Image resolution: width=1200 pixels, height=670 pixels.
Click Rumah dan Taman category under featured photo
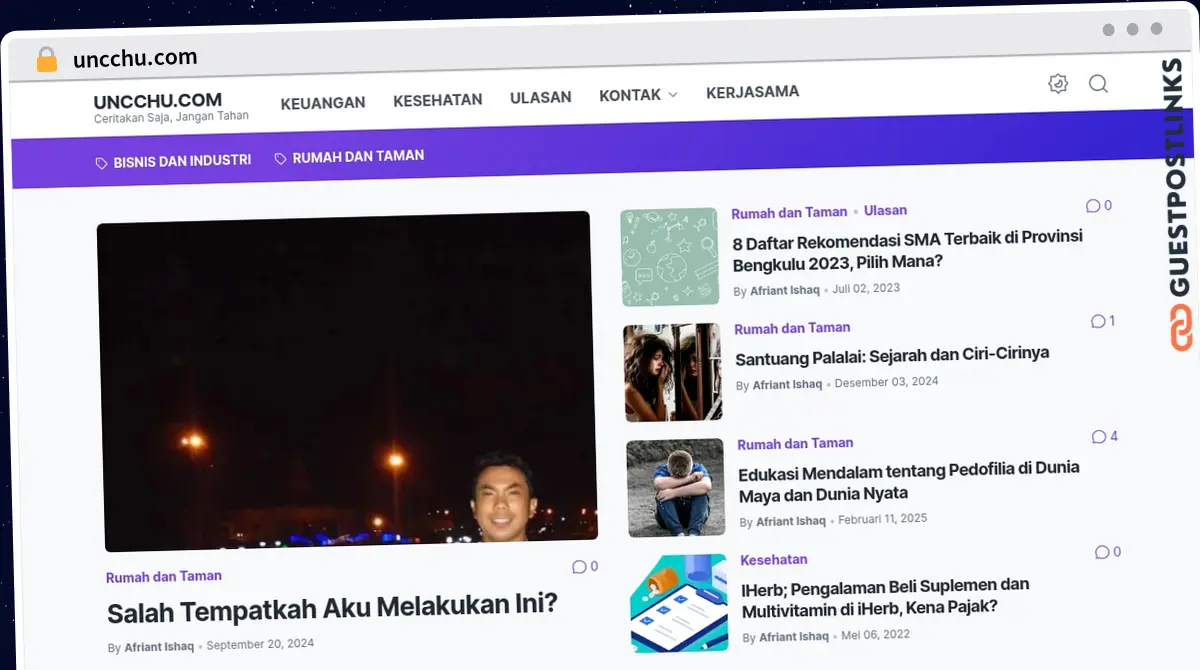point(164,576)
